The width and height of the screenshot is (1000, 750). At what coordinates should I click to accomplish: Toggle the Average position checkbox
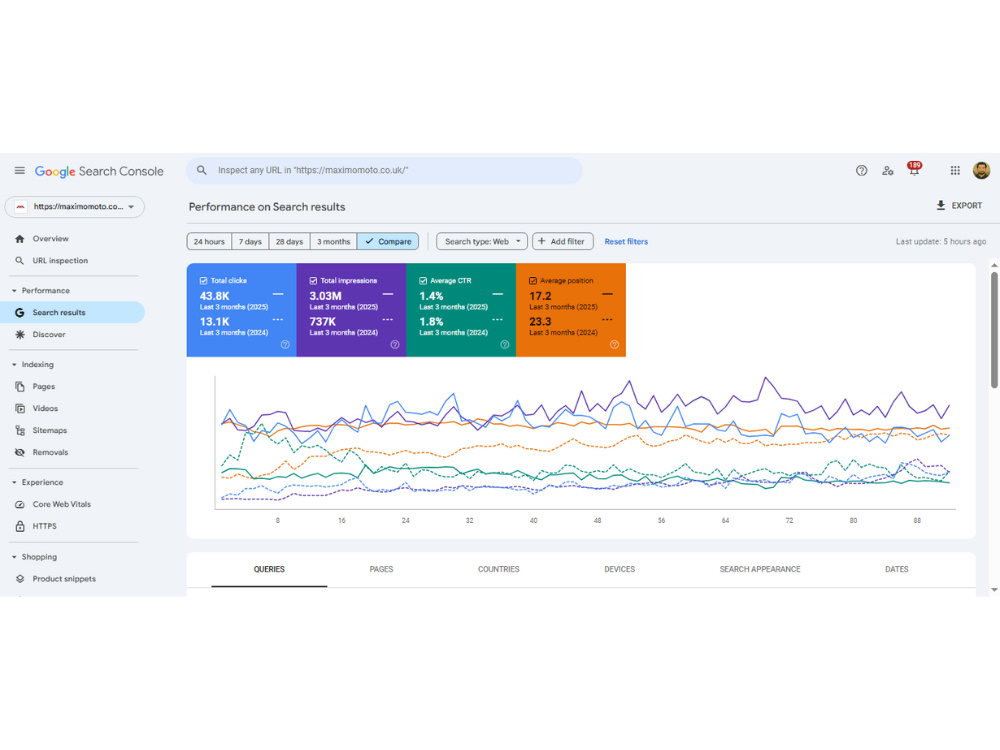tap(533, 281)
